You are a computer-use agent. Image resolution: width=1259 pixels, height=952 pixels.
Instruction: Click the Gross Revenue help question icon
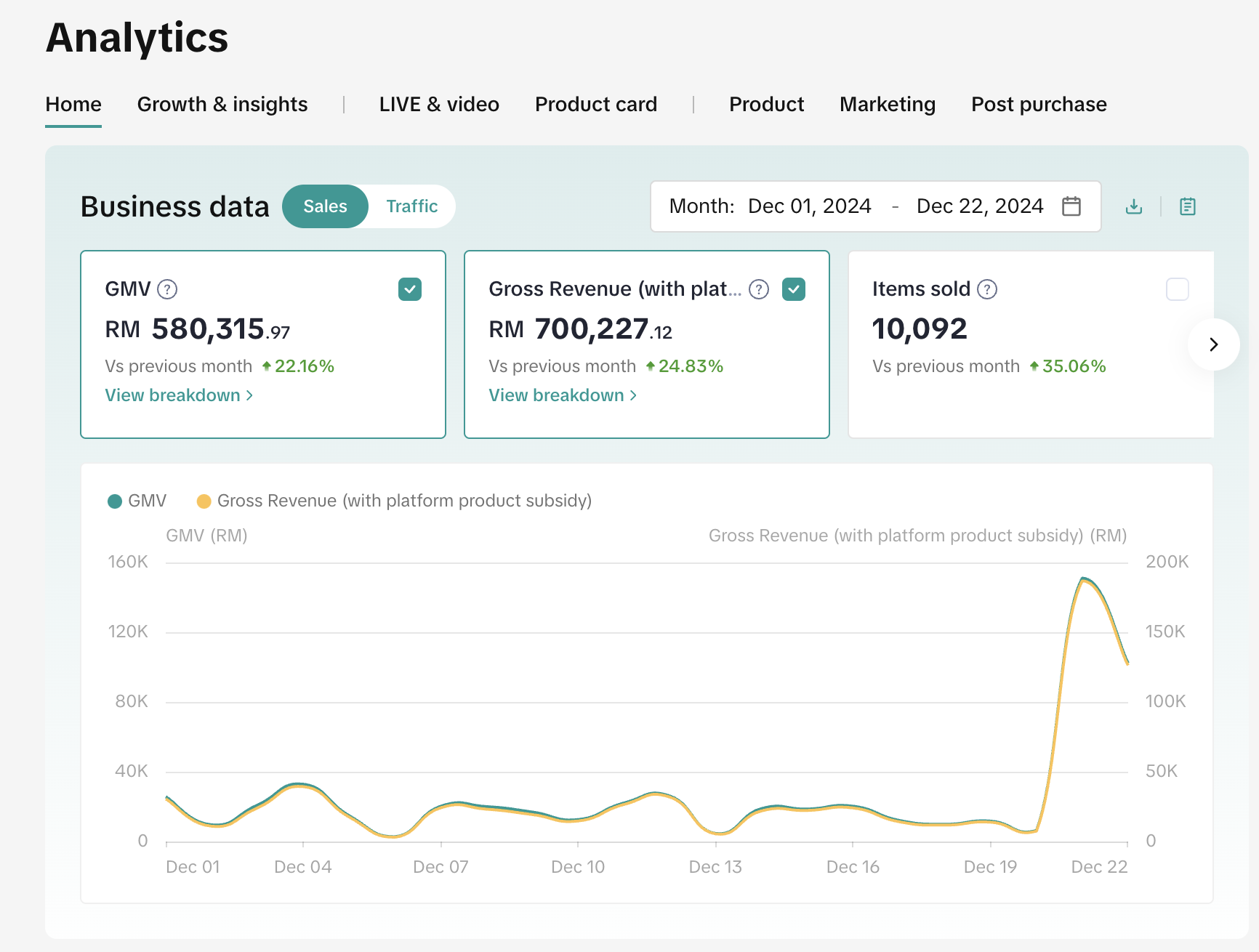pos(759,289)
